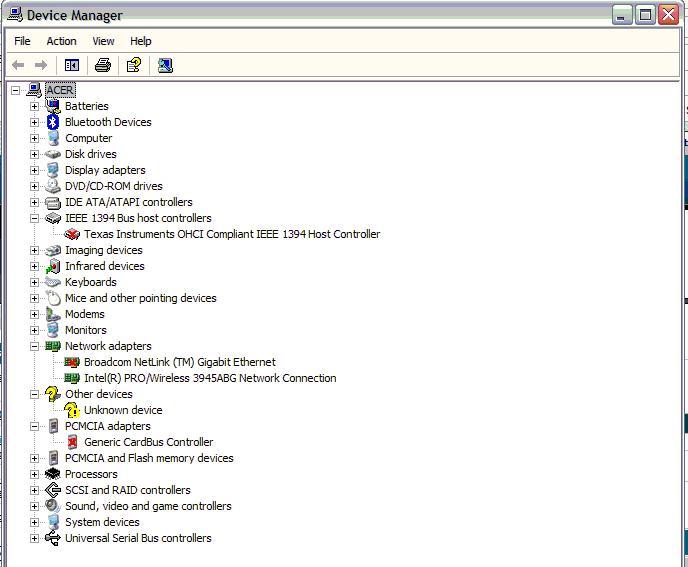
Task: Collapse the Other devices node
Action: coord(34,394)
